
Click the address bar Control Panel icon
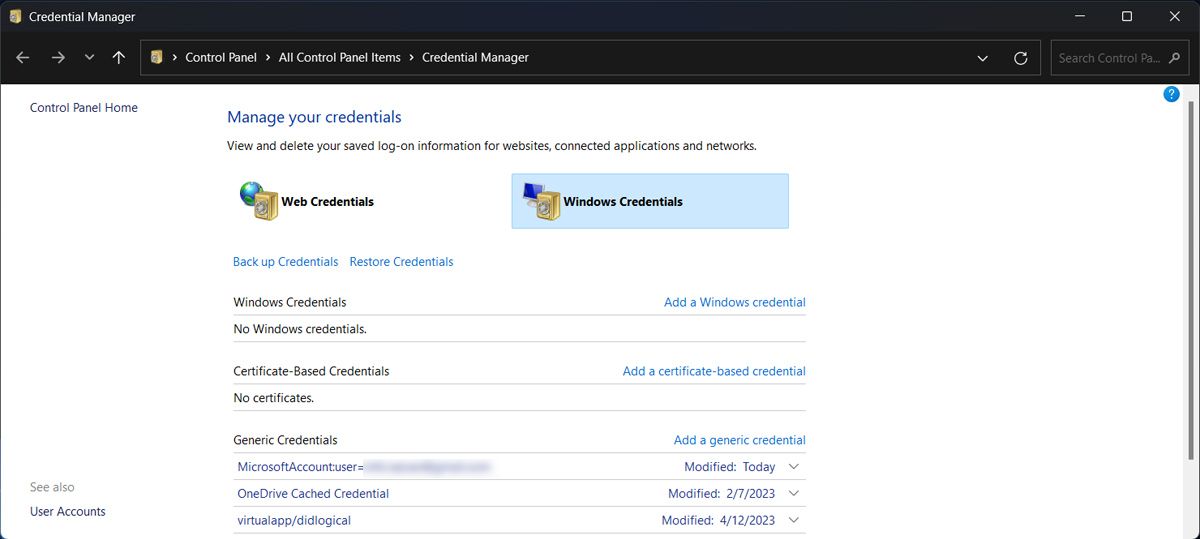[157, 57]
